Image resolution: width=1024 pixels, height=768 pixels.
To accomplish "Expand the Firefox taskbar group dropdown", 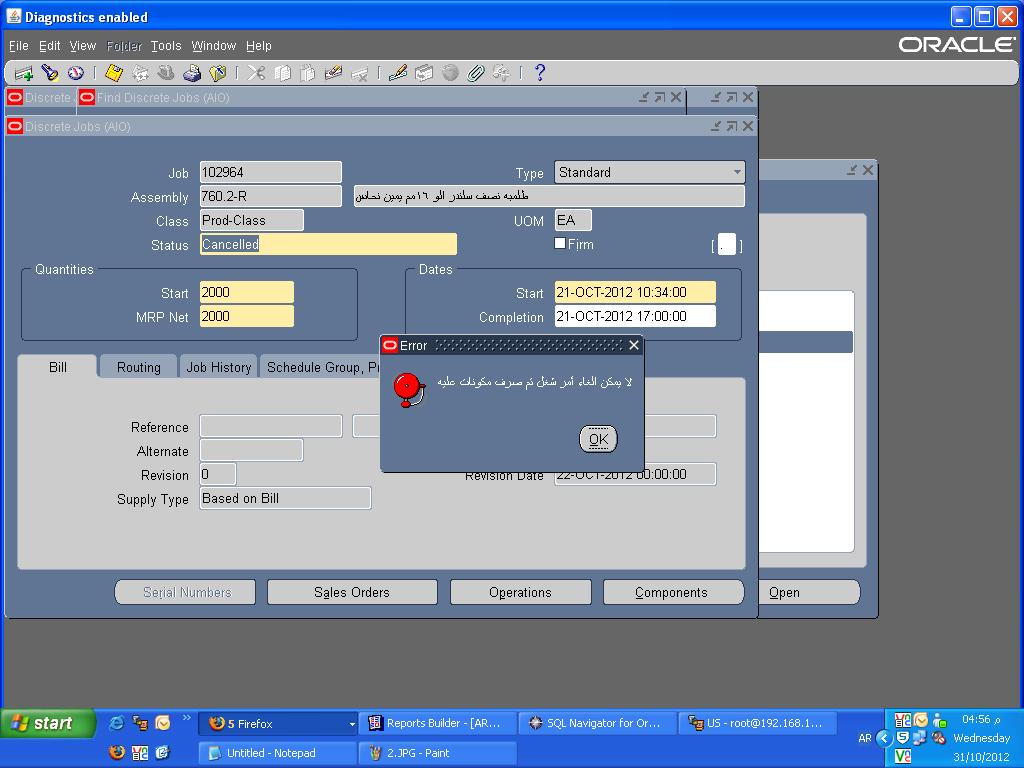I will (351, 723).
